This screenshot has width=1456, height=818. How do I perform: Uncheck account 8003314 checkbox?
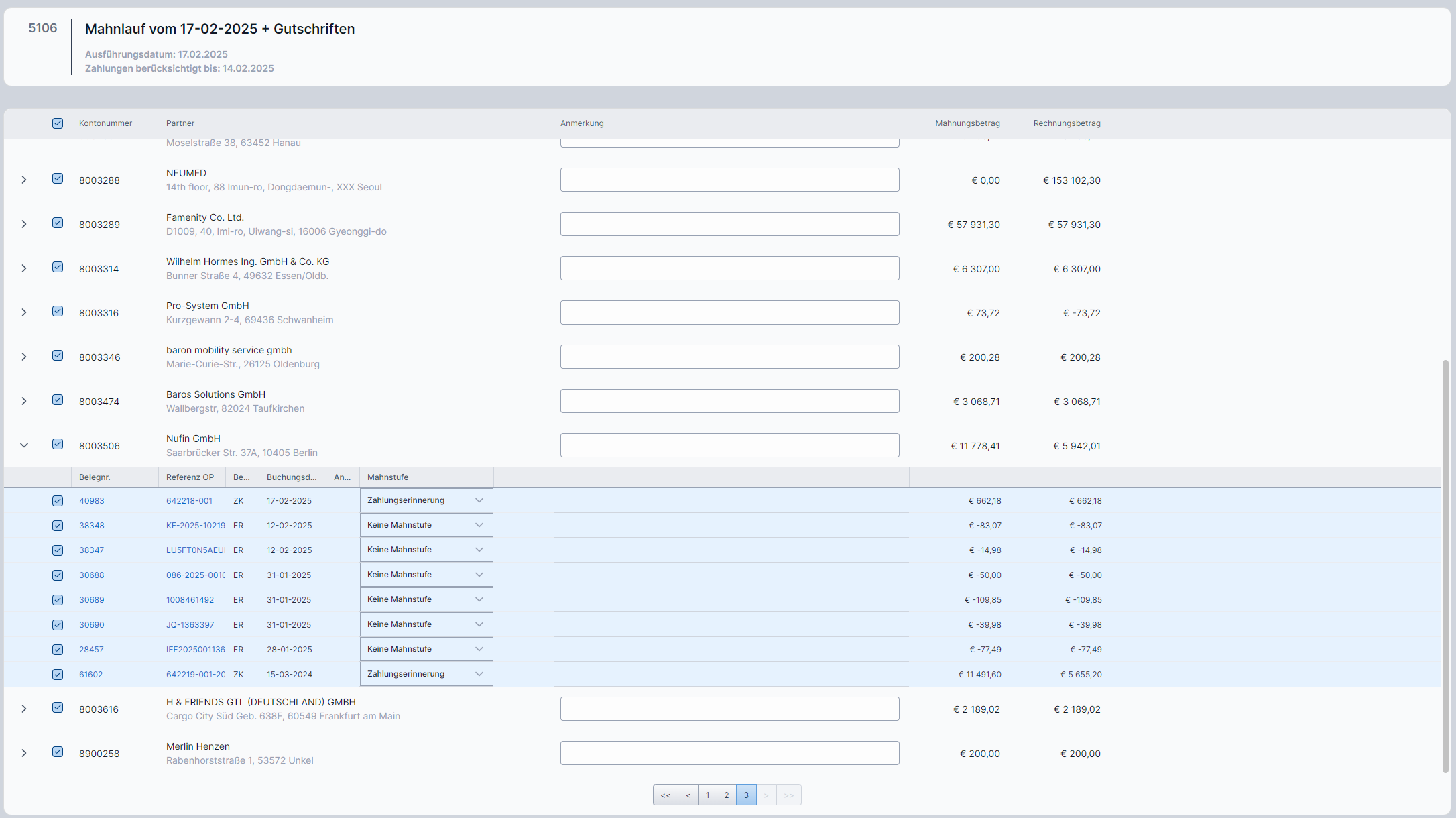click(58, 267)
